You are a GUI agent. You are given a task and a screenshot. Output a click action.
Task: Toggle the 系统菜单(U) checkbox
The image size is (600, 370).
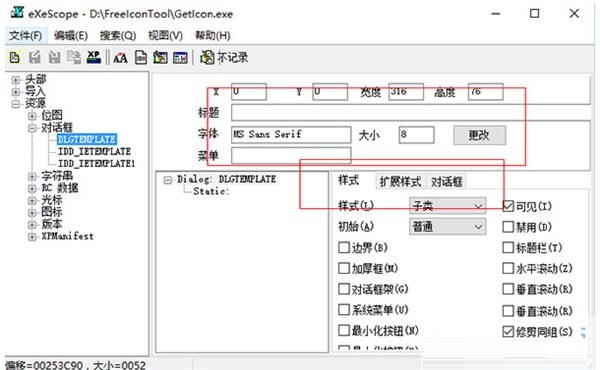[344, 309]
